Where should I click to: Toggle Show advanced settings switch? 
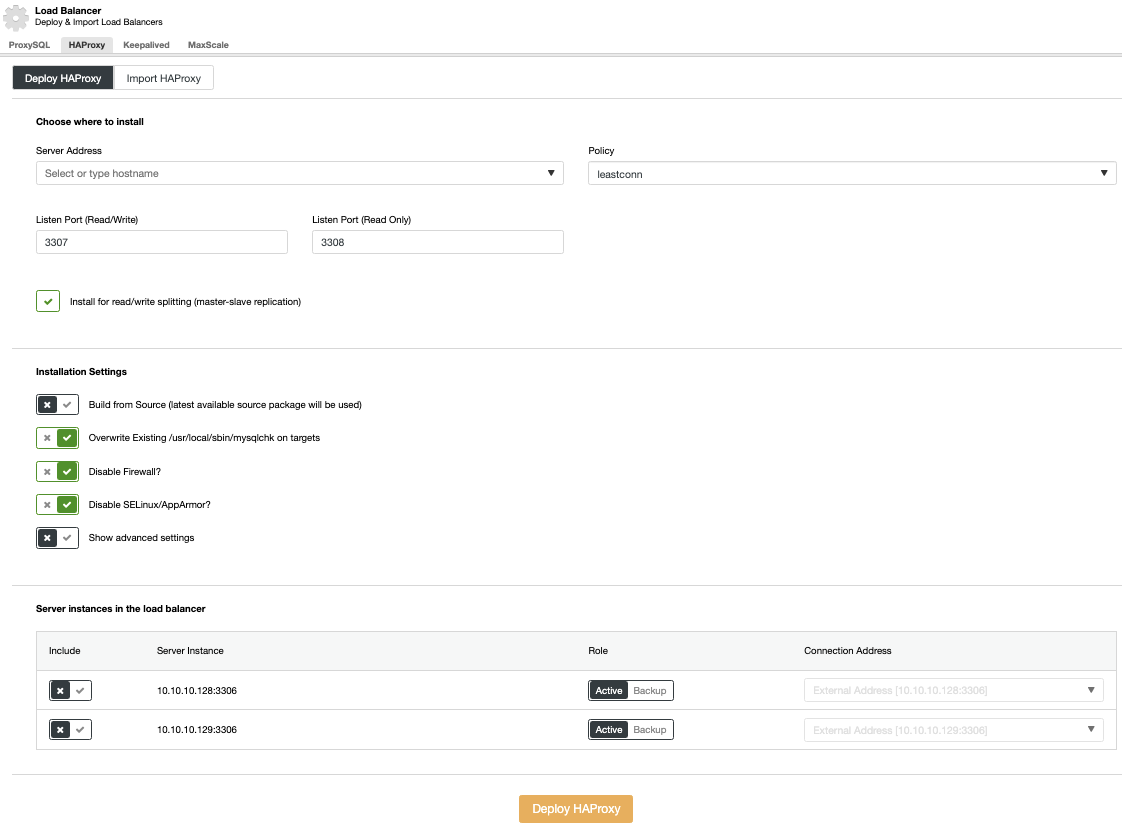click(x=57, y=537)
